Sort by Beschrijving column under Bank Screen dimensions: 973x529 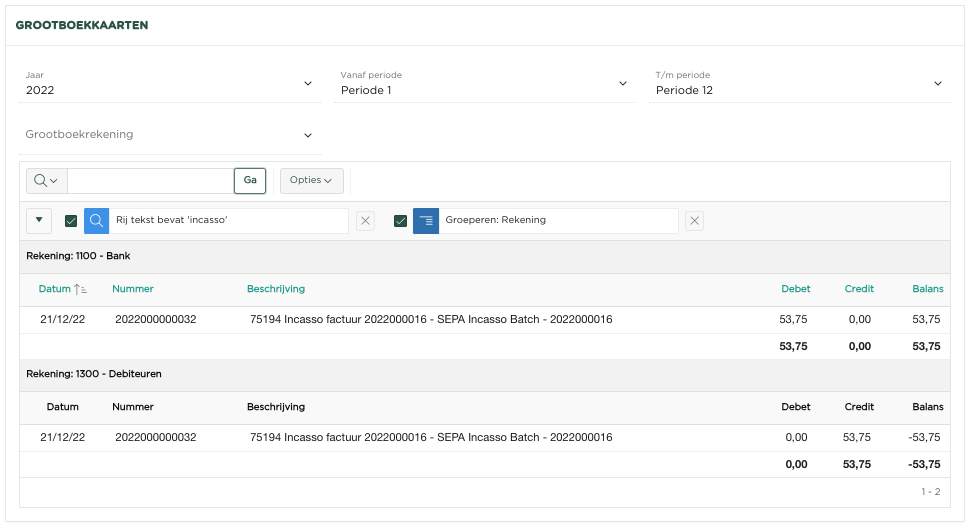click(276, 289)
